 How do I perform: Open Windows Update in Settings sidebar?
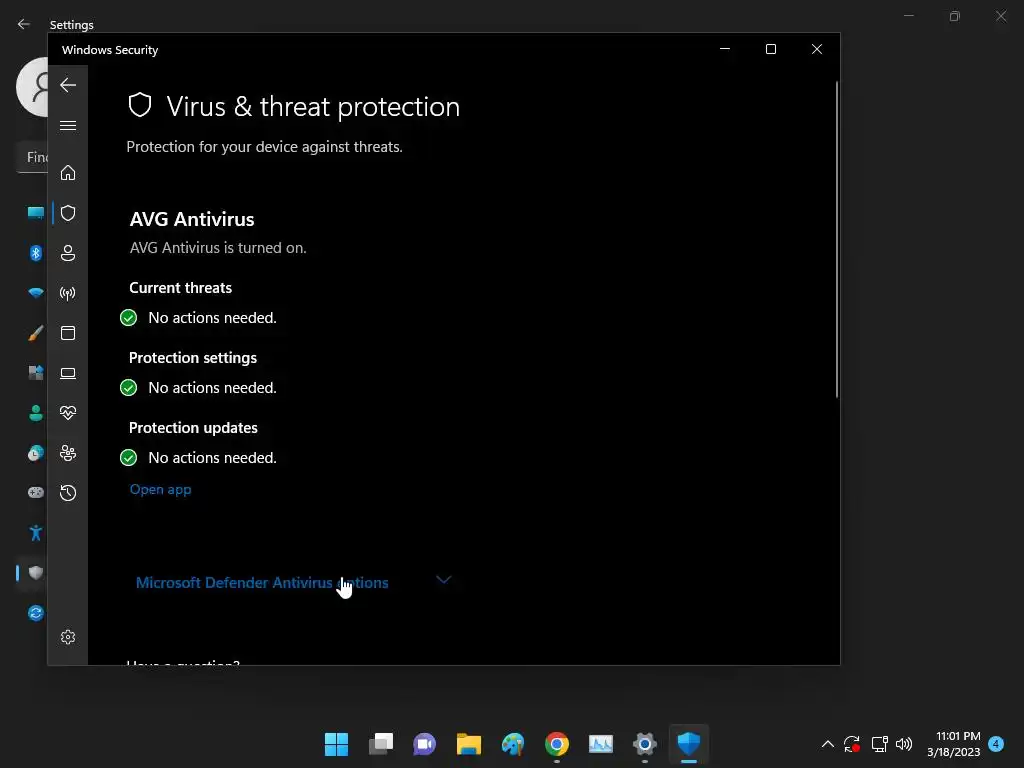pyautogui.click(x=35, y=613)
